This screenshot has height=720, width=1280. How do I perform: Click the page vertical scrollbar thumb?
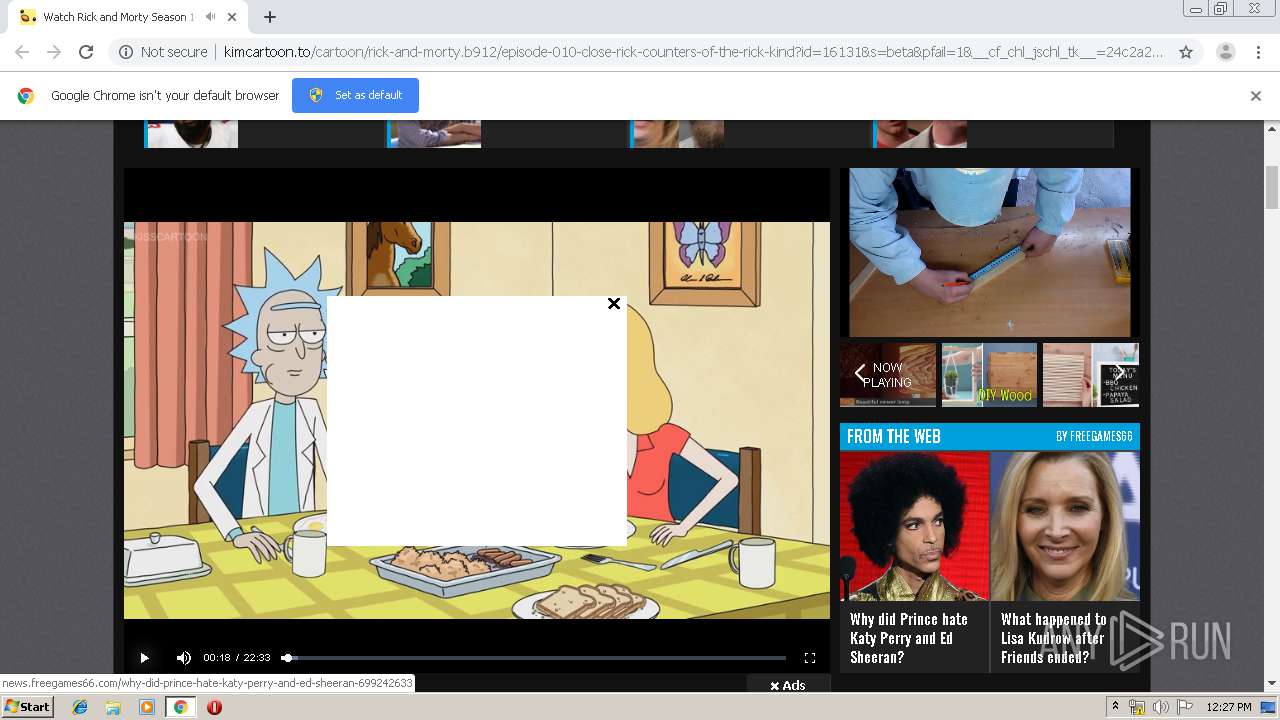[1272, 187]
